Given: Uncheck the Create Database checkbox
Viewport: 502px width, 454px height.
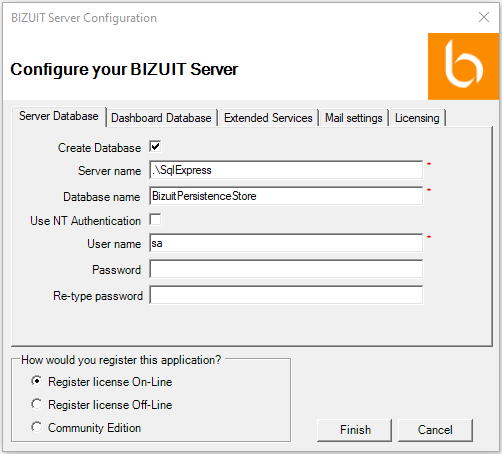Looking at the screenshot, I should point(155,147).
